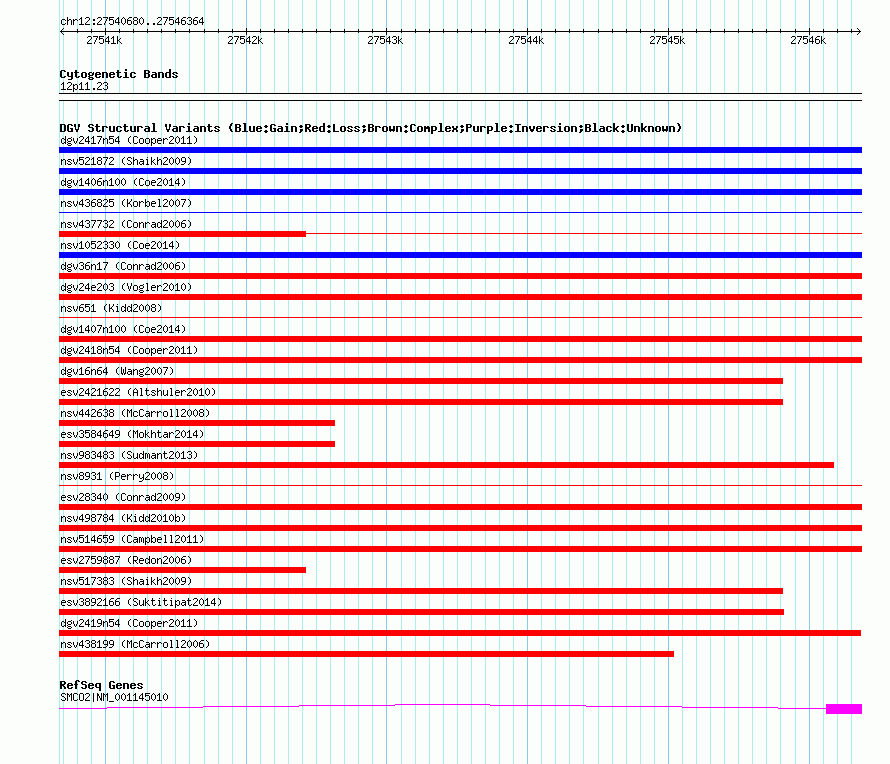Click the 27545k ruler label
Screen dimensions: 890x764
tap(667, 40)
